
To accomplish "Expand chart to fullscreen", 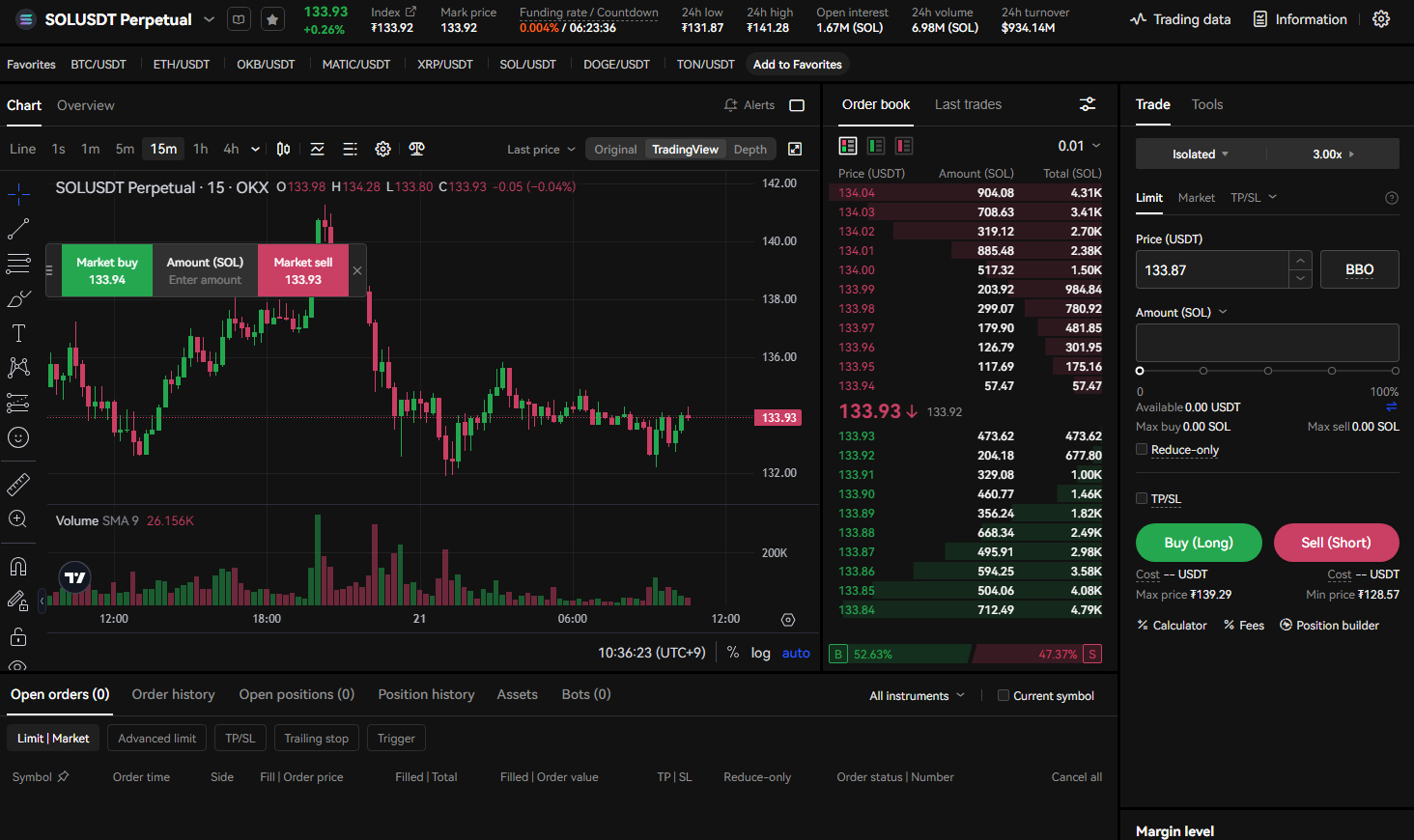I will [795, 149].
